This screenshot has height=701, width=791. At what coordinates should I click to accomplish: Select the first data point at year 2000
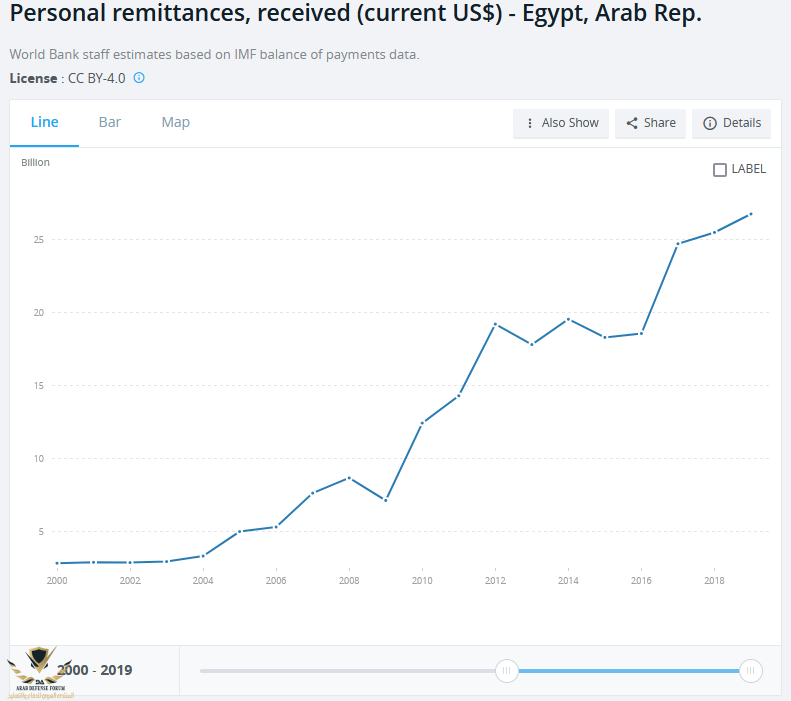(57, 563)
